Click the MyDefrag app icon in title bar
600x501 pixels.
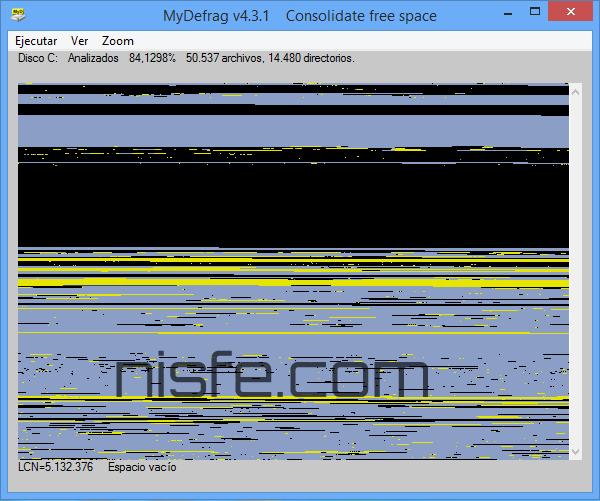19,16
